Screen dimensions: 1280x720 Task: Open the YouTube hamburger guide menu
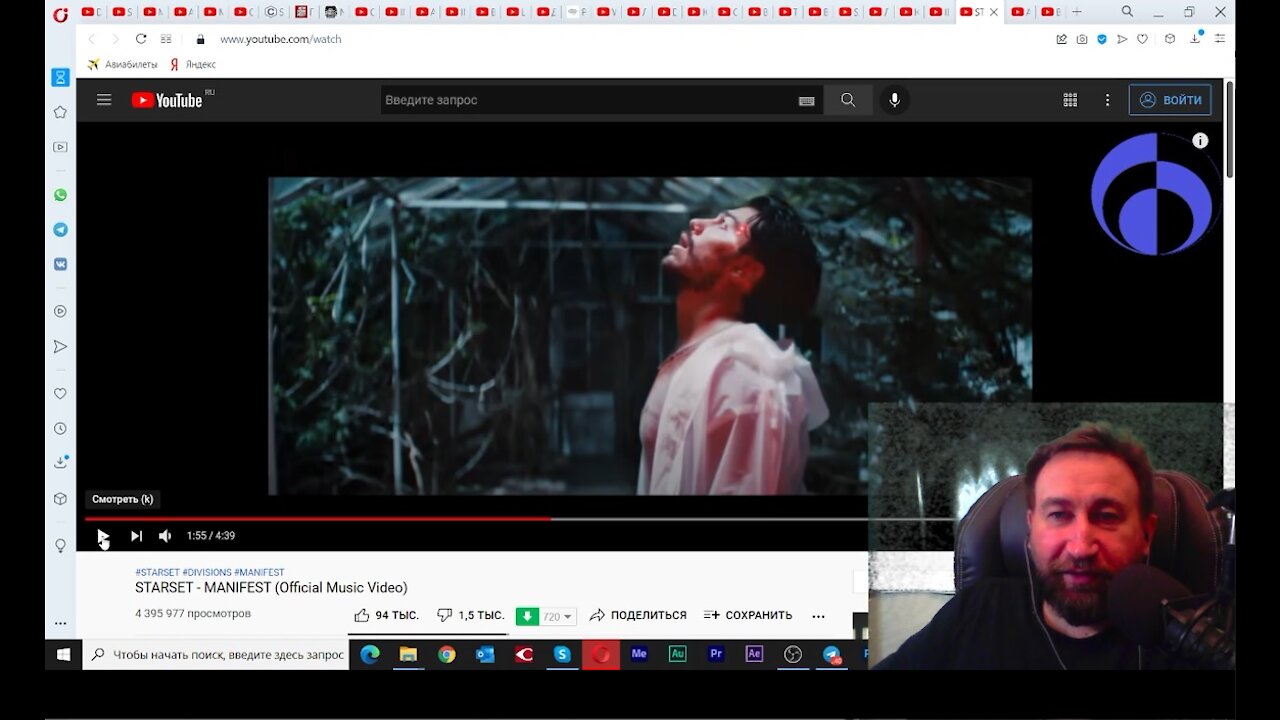point(103,100)
